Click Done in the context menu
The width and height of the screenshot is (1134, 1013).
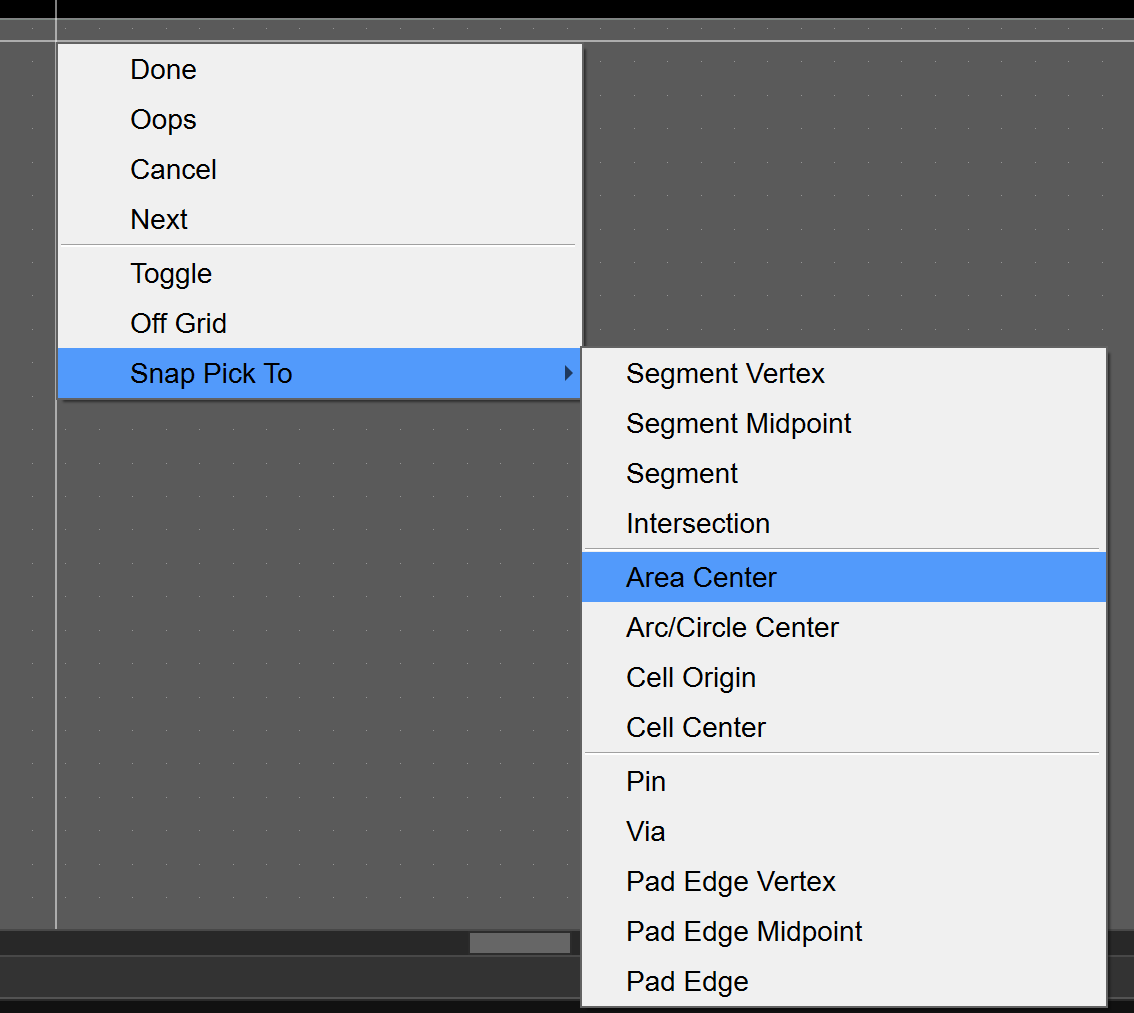164,70
